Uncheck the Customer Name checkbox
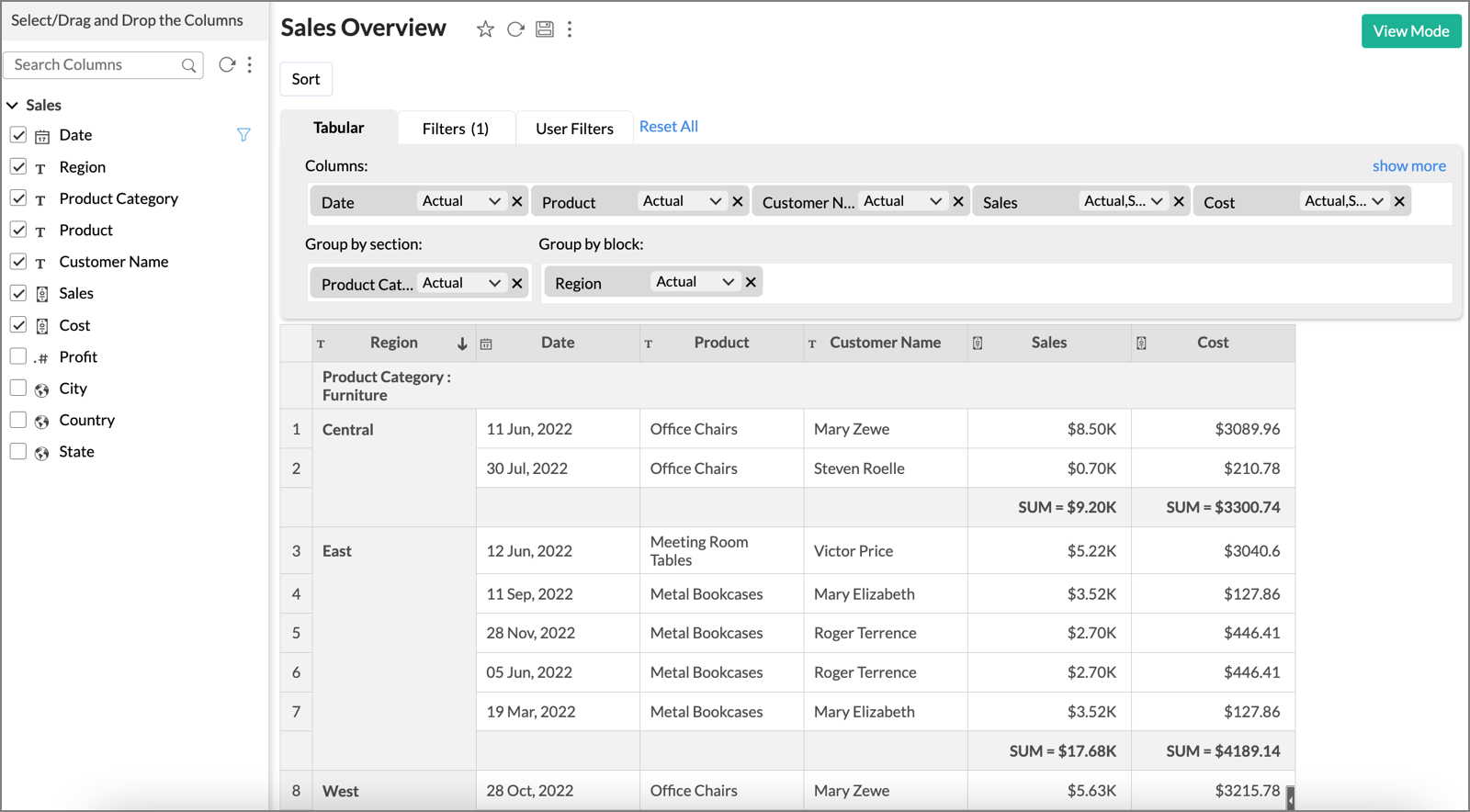This screenshot has height=812, width=1470. point(18,262)
